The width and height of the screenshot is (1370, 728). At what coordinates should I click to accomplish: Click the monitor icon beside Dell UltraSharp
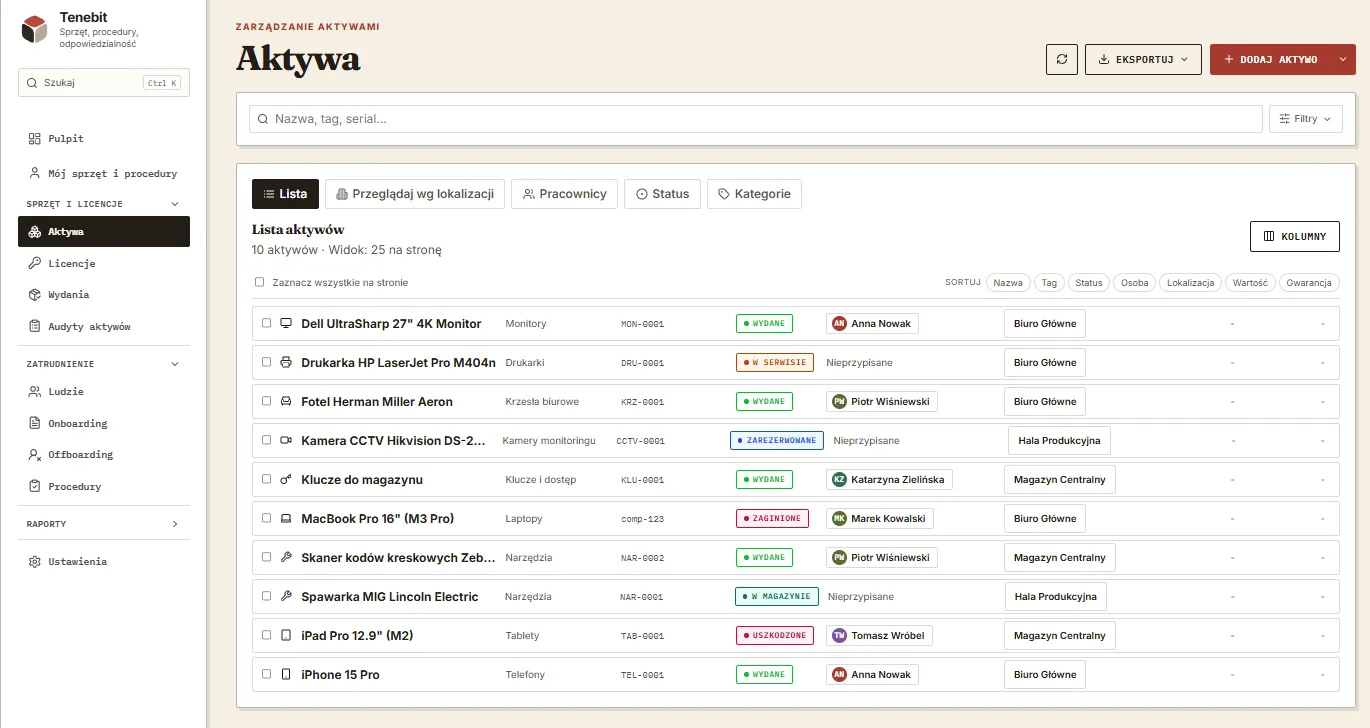(x=285, y=324)
